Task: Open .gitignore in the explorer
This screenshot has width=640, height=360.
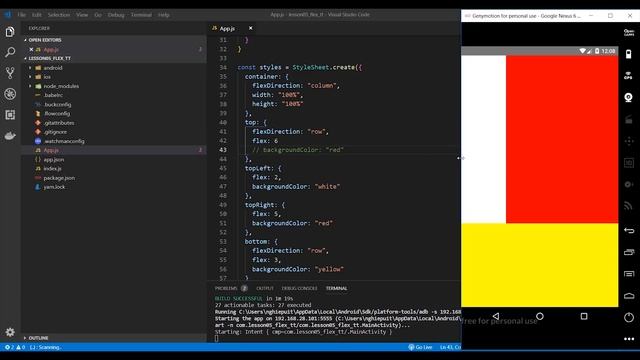Action: click(55, 132)
